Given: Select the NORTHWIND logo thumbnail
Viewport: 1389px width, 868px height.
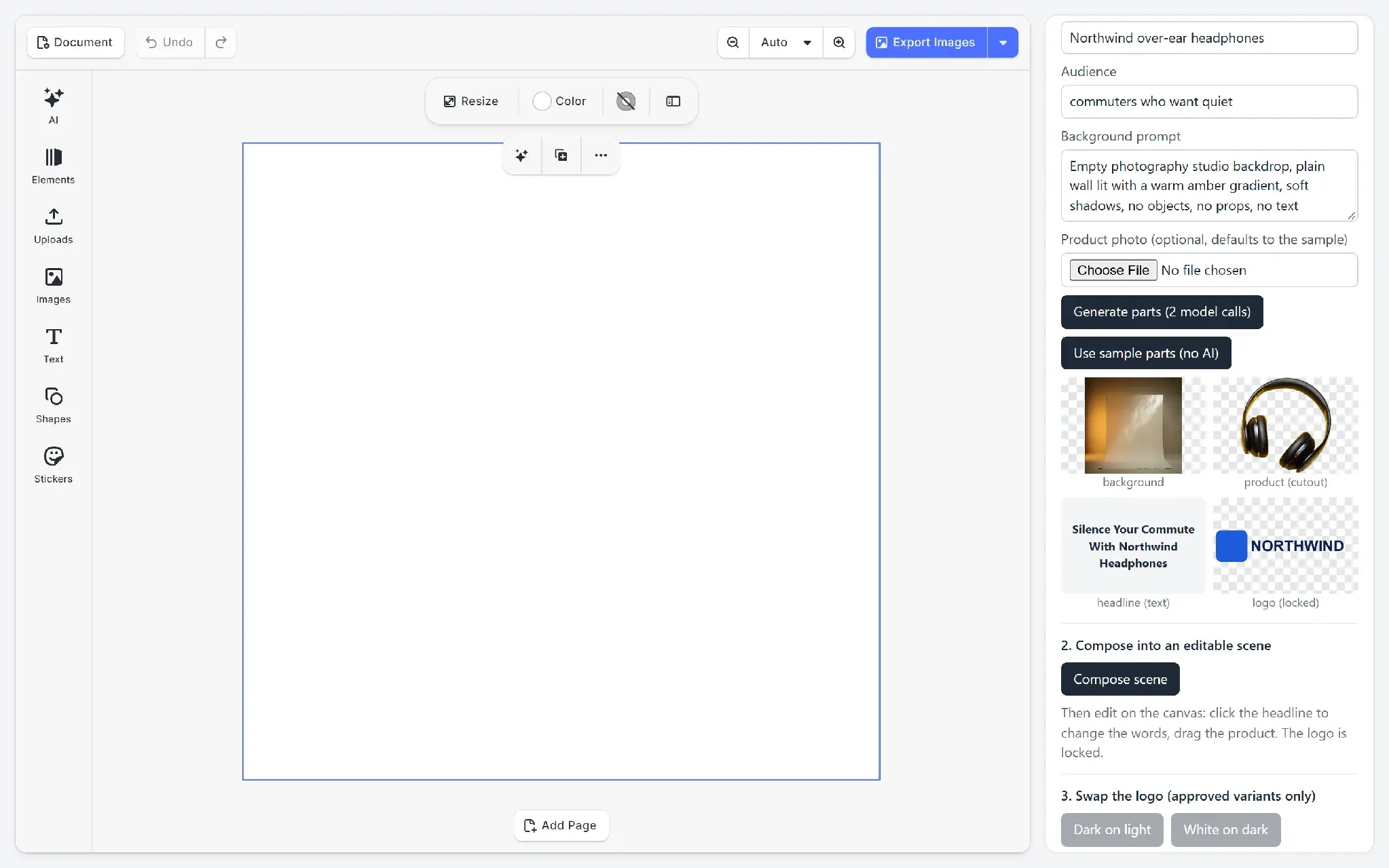Looking at the screenshot, I should [1285, 546].
